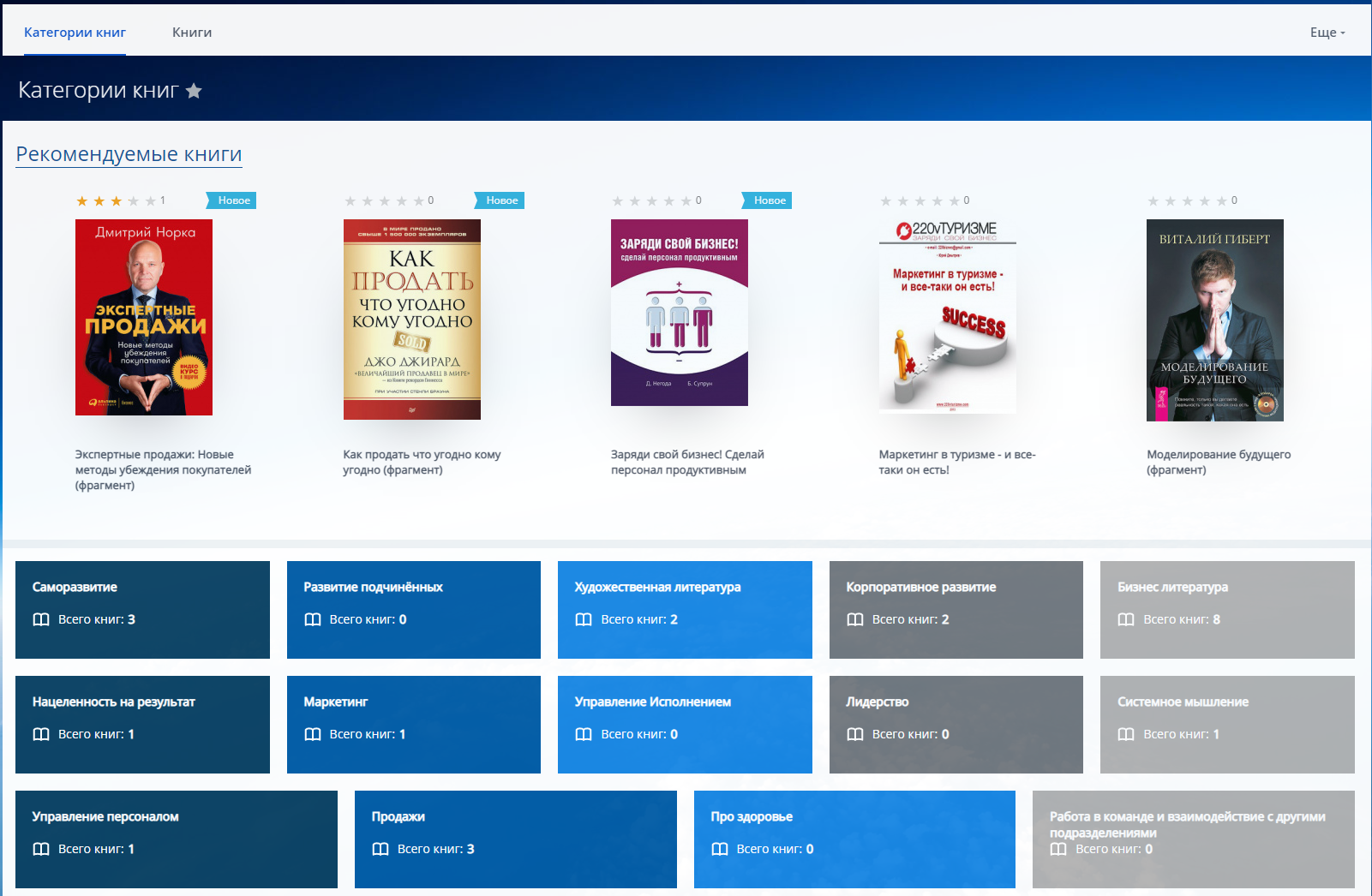The width and height of the screenshot is (1372, 896).
Task: Open the Развитие подчинённых category
Action: click(x=414, y=610)
